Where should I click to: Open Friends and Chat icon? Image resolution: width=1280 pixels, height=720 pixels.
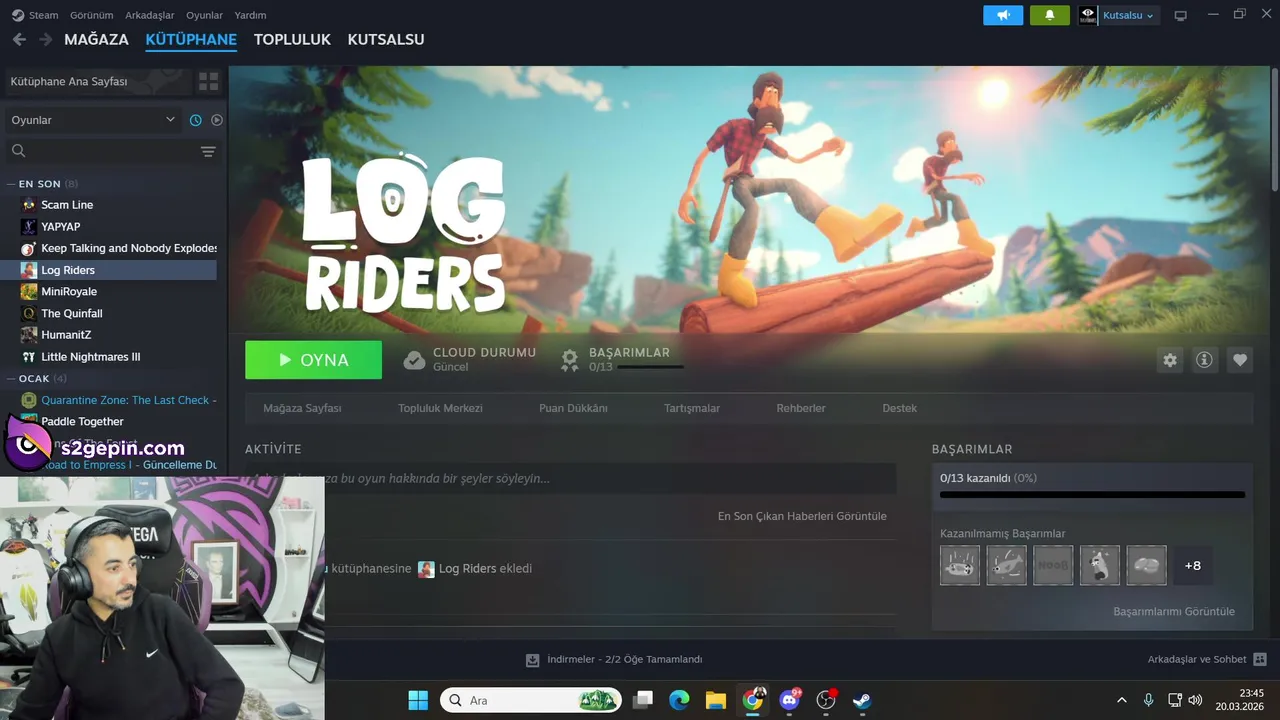click(x=1260, y=659)
